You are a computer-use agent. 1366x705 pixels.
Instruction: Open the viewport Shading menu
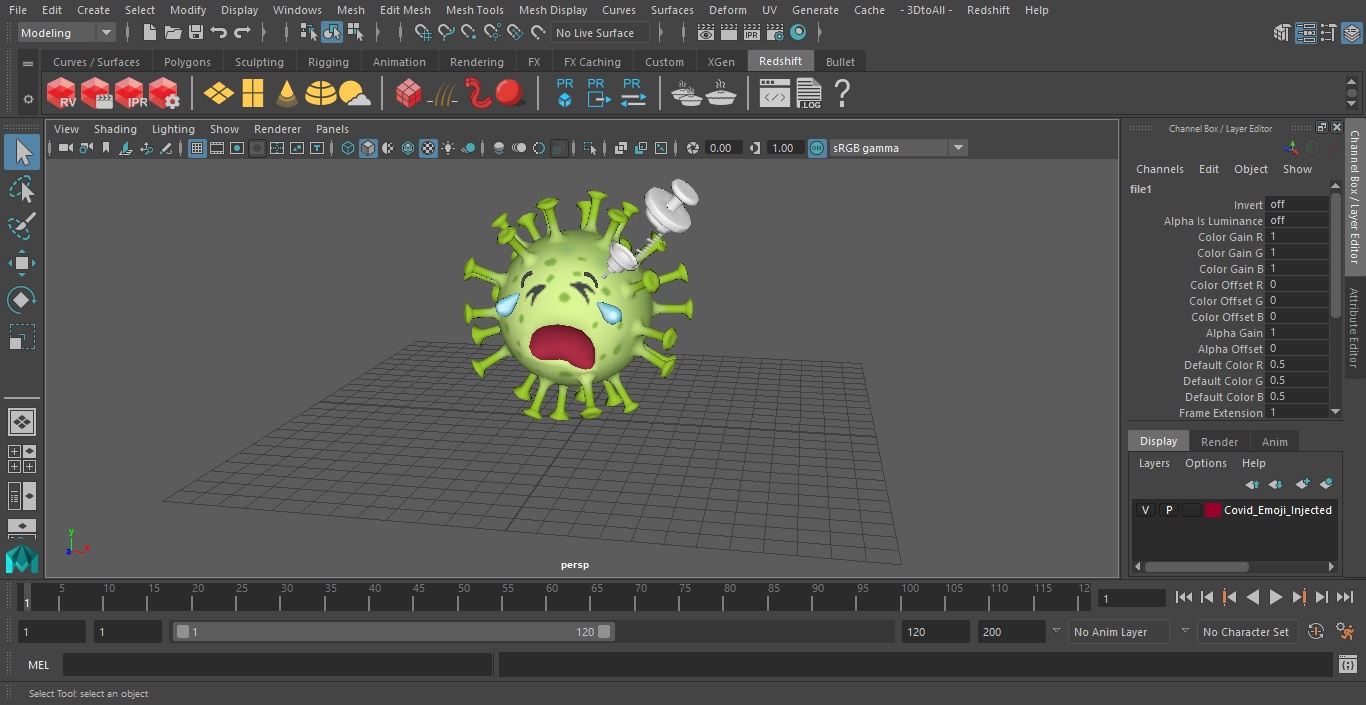[x=115, y=129]
